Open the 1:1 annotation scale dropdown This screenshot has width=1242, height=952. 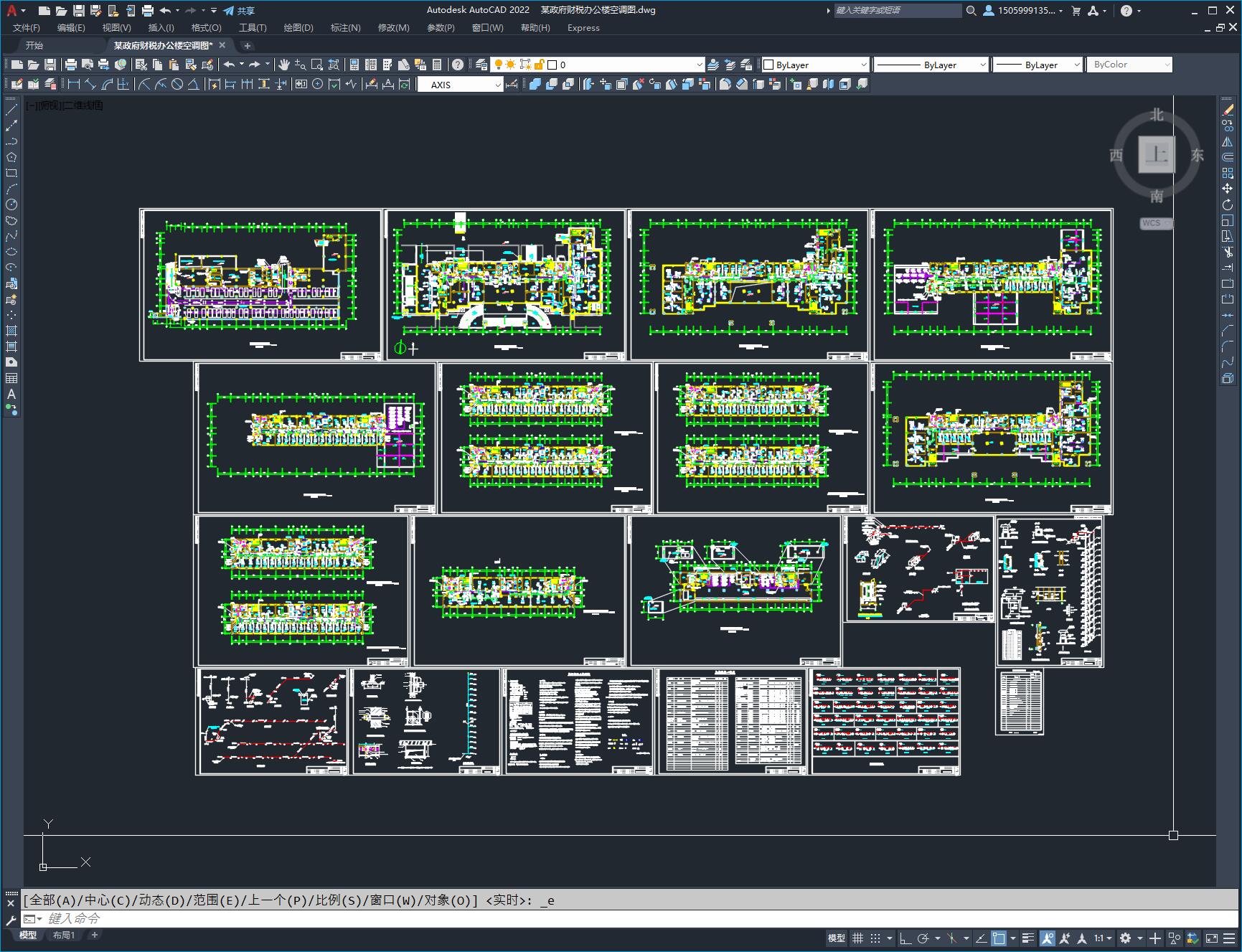click(x=1104, y=938)
